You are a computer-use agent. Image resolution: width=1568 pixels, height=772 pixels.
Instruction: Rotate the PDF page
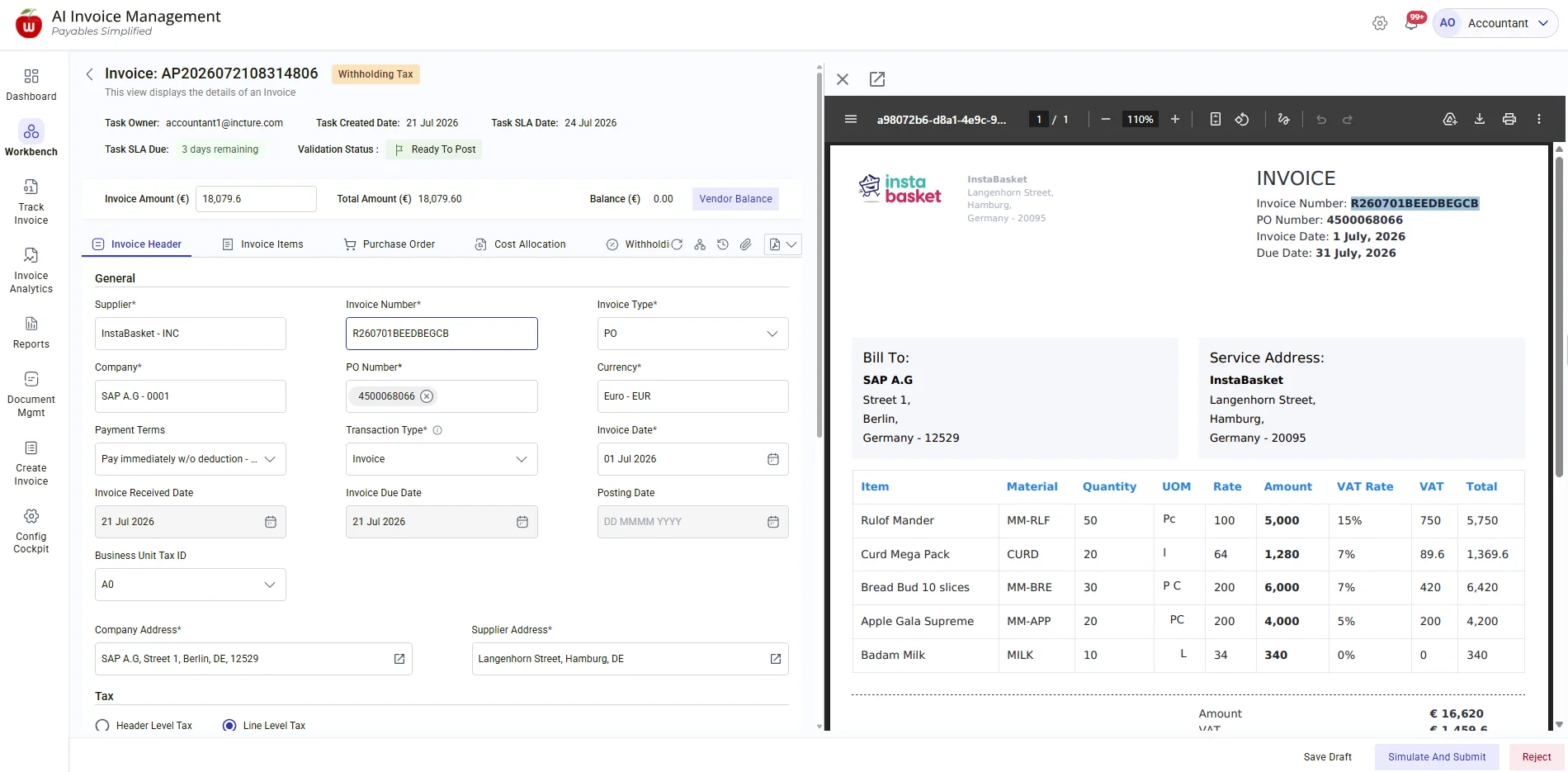(x=1242, y=119)
